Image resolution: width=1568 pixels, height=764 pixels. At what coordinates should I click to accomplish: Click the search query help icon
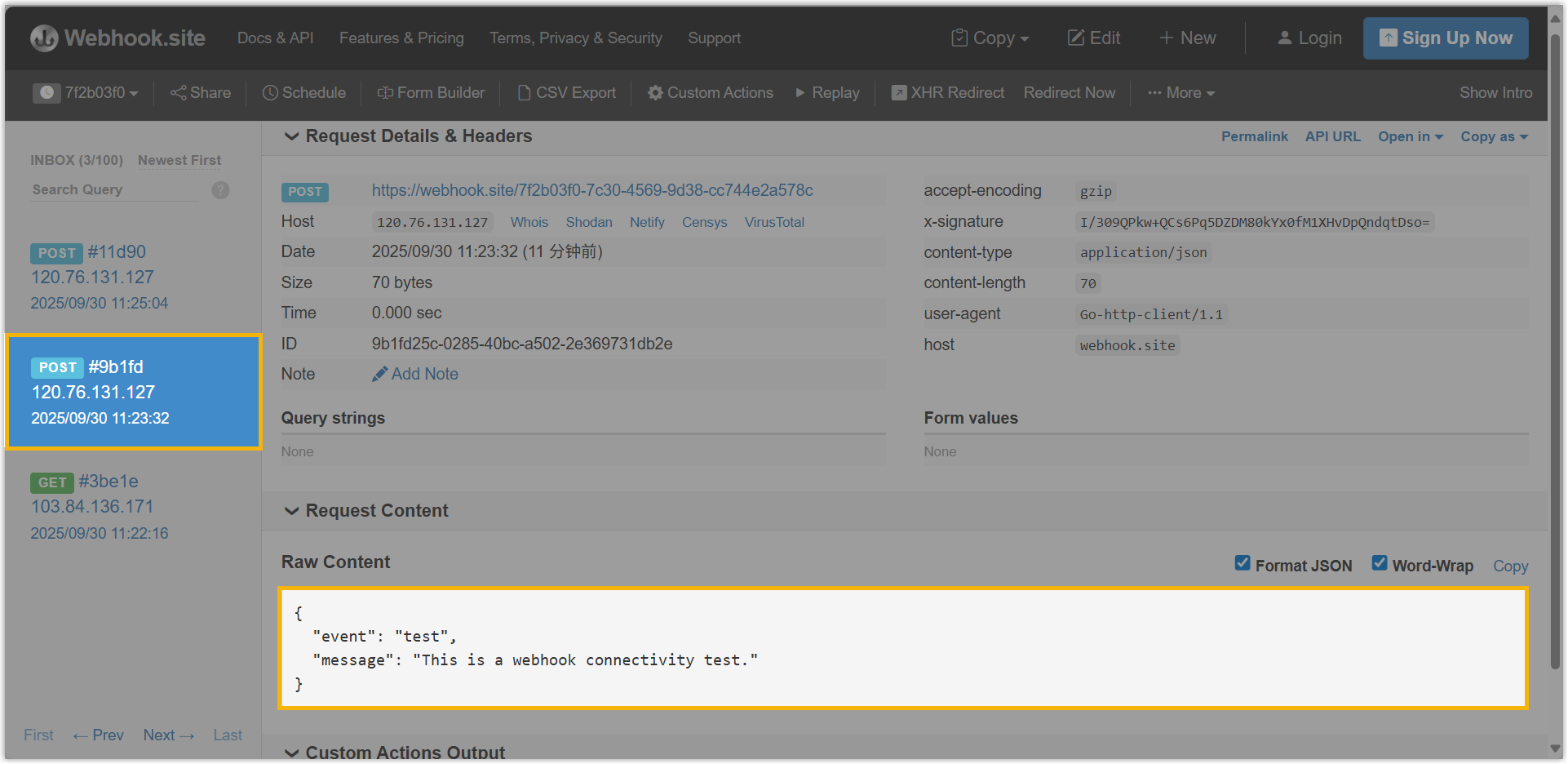pos(220,190)
